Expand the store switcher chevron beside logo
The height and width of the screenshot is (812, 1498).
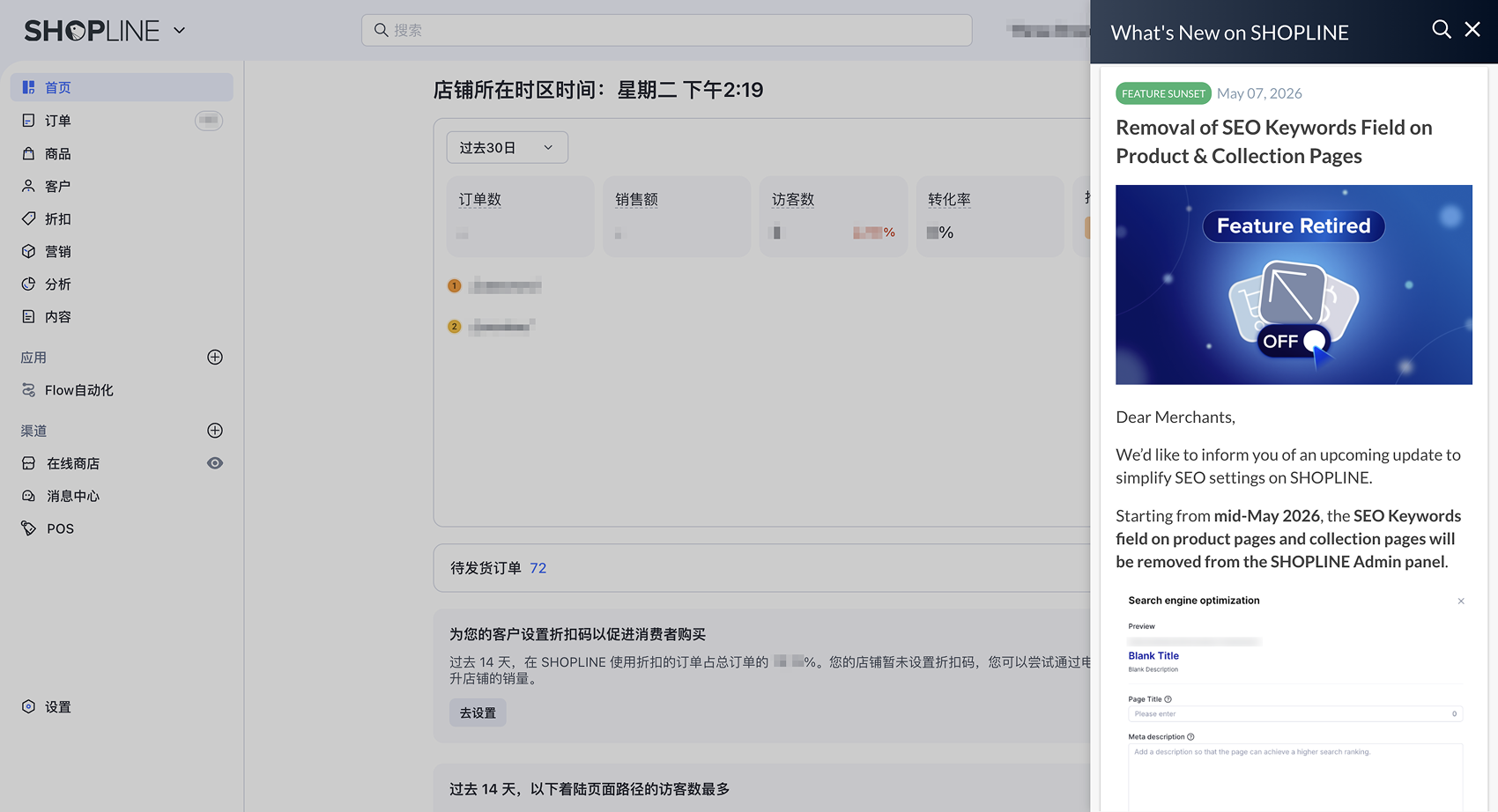[x=180, y=31]
